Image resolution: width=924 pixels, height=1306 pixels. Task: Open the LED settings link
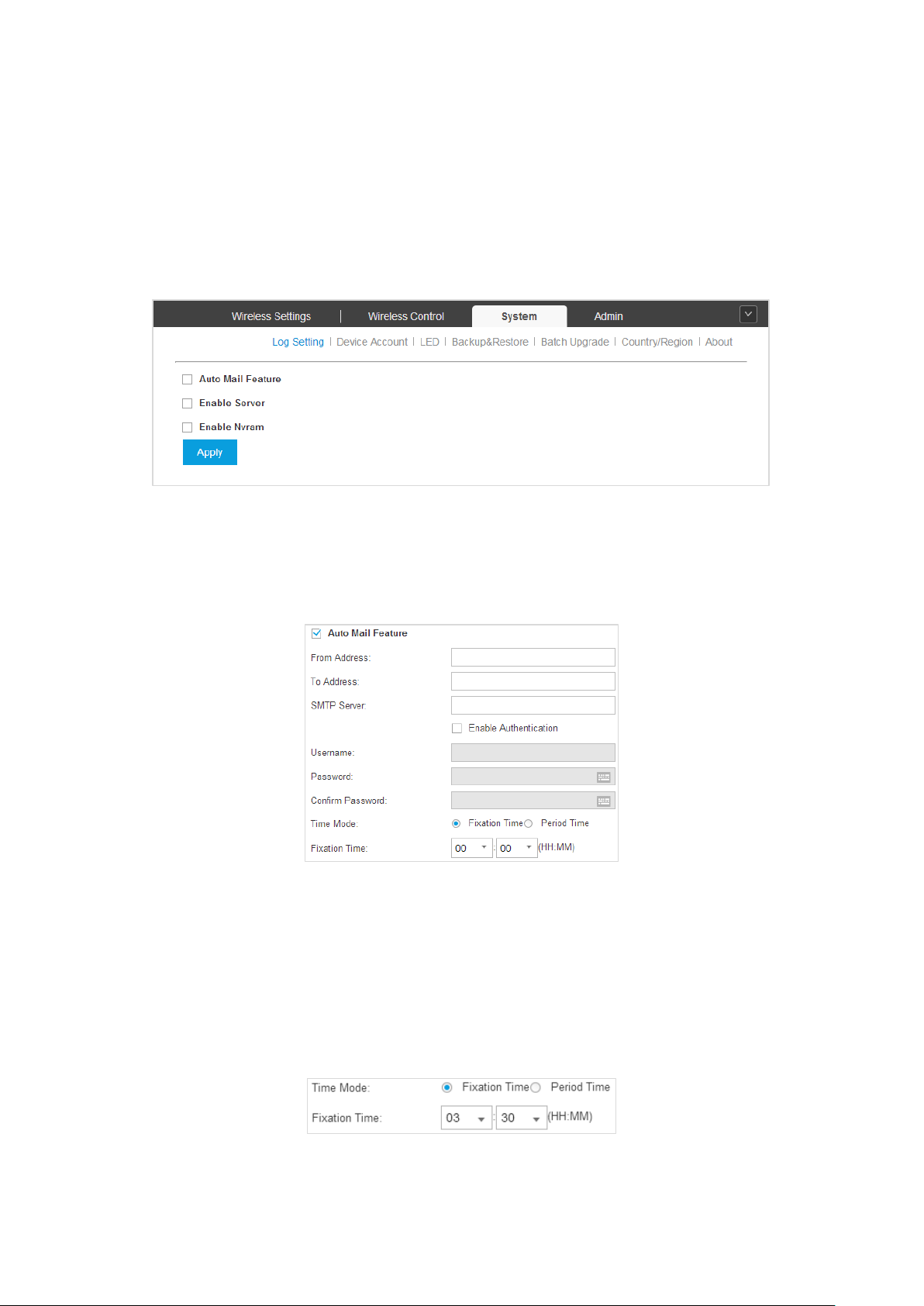pyautogui.click(x=429, y=342)
